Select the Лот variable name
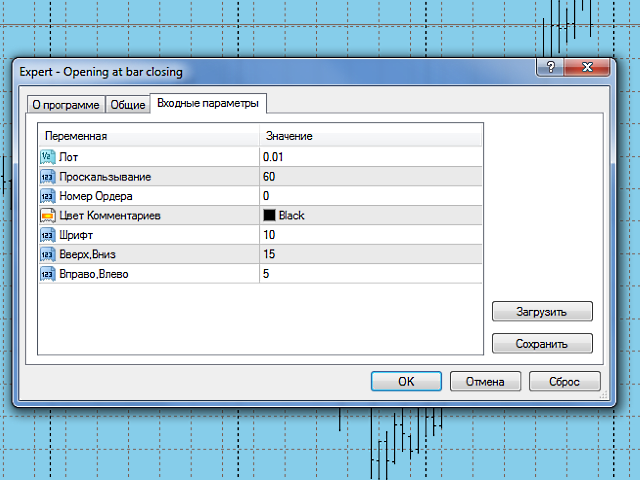The height and width of the screenshot is (480, 640). click(68, 157)
